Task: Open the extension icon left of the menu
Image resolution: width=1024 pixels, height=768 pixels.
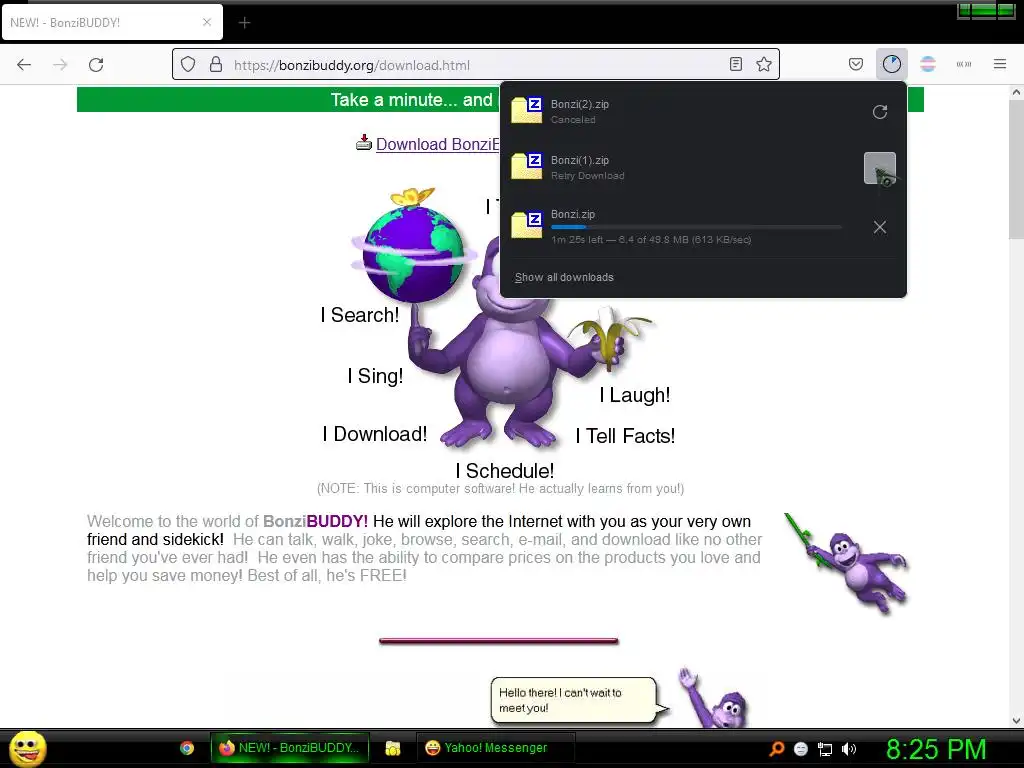Action: click(964, 64)
